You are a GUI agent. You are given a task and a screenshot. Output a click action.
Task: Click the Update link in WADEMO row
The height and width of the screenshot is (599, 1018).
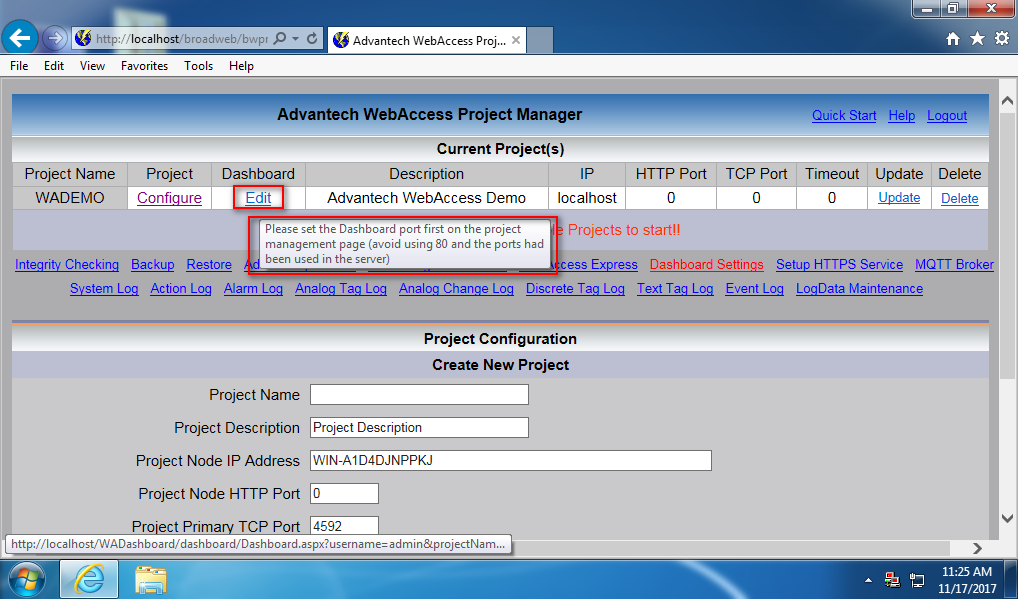(899, 198)
